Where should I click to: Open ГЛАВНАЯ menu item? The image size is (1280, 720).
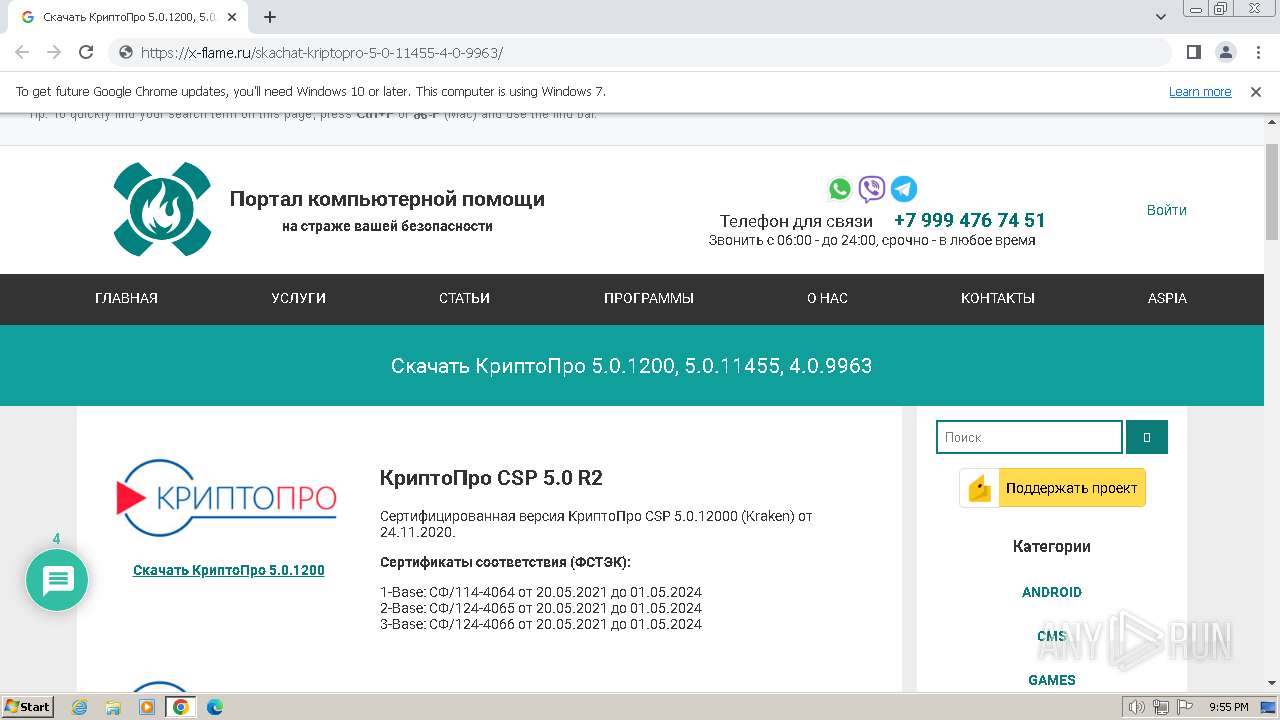pyautogui.click(x=126, y=298)
